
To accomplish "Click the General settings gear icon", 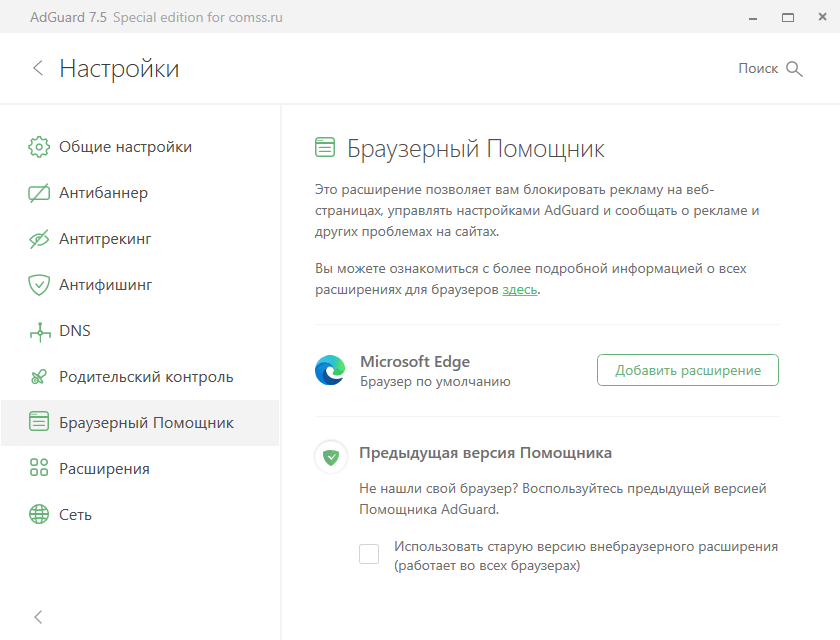I will [39, 147].
